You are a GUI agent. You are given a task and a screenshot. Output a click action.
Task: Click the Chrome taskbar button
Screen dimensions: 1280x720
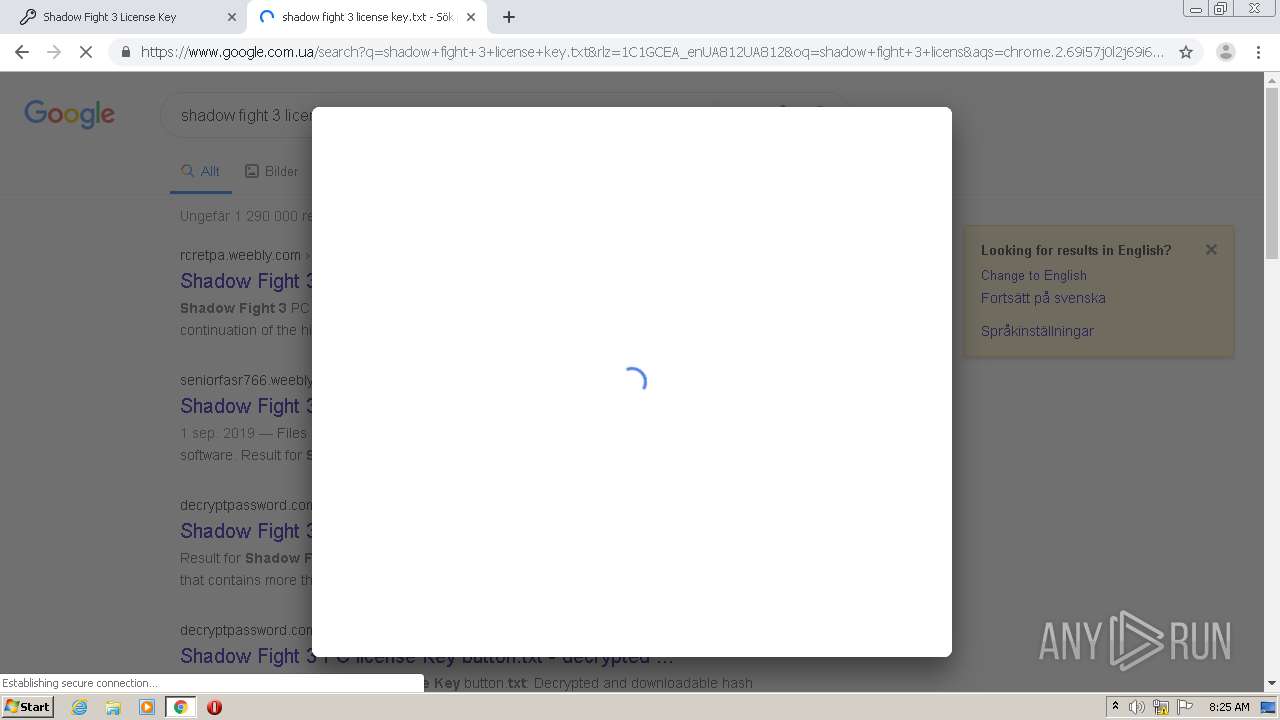(181, 707)
